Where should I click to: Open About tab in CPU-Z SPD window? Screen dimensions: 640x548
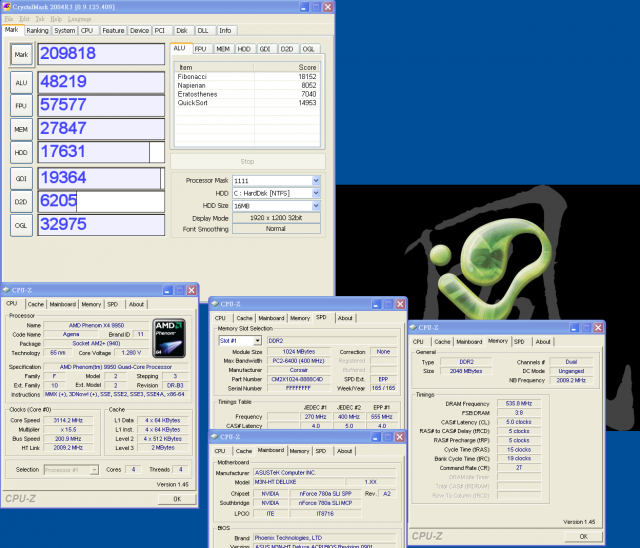pyautogui.click(x=345, y=318)
